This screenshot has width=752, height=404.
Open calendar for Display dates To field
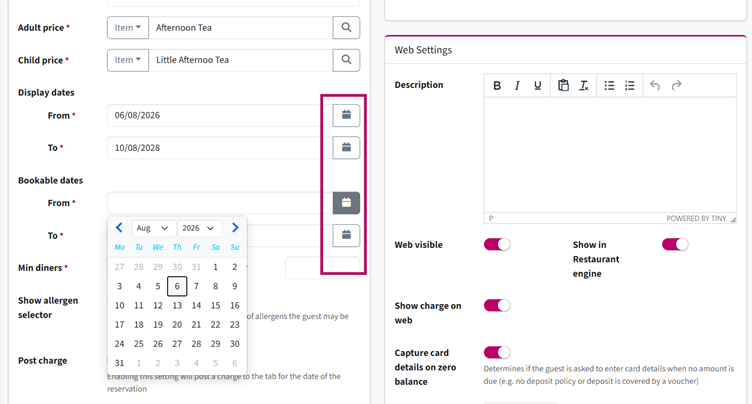point(346,147)
